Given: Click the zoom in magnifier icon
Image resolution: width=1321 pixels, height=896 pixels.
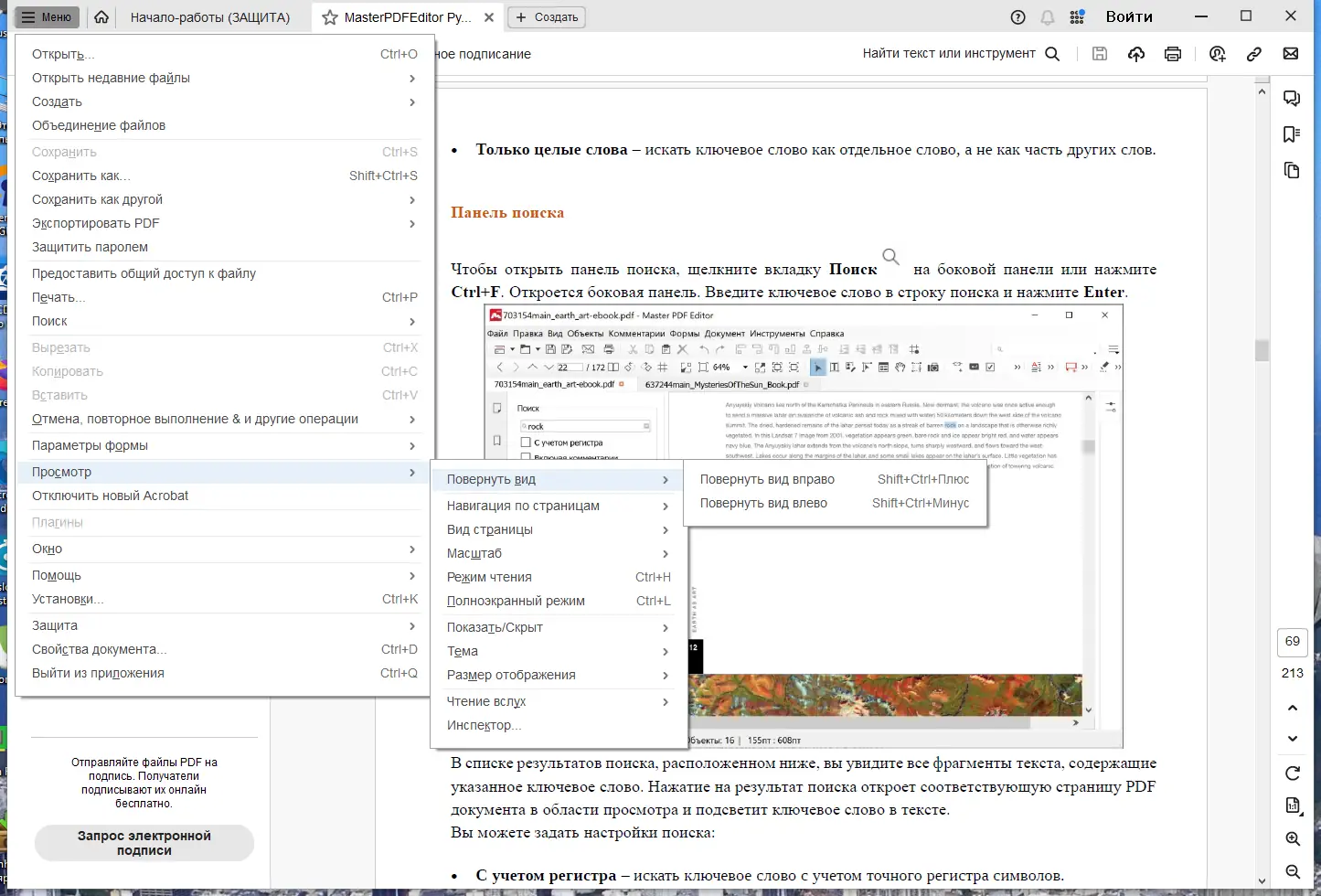Looking at the screenshot, I should click(x=1292, y=839).
